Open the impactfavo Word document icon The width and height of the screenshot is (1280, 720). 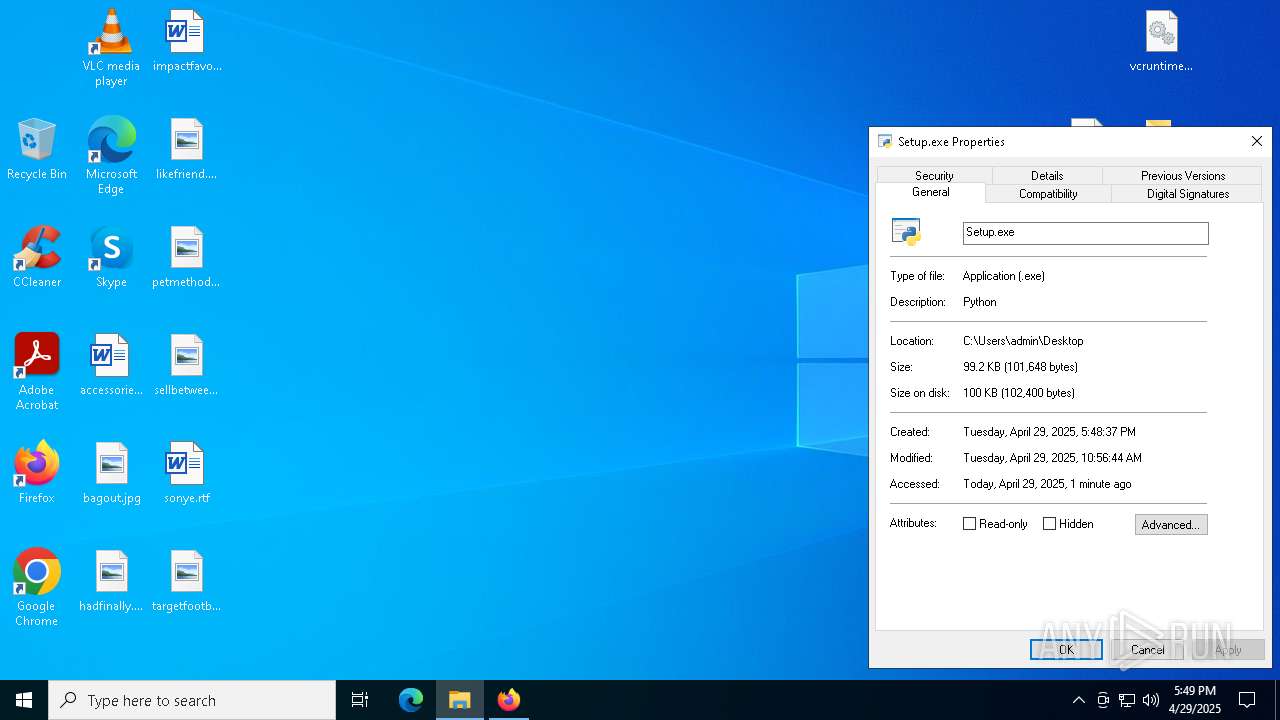(187, 40)
